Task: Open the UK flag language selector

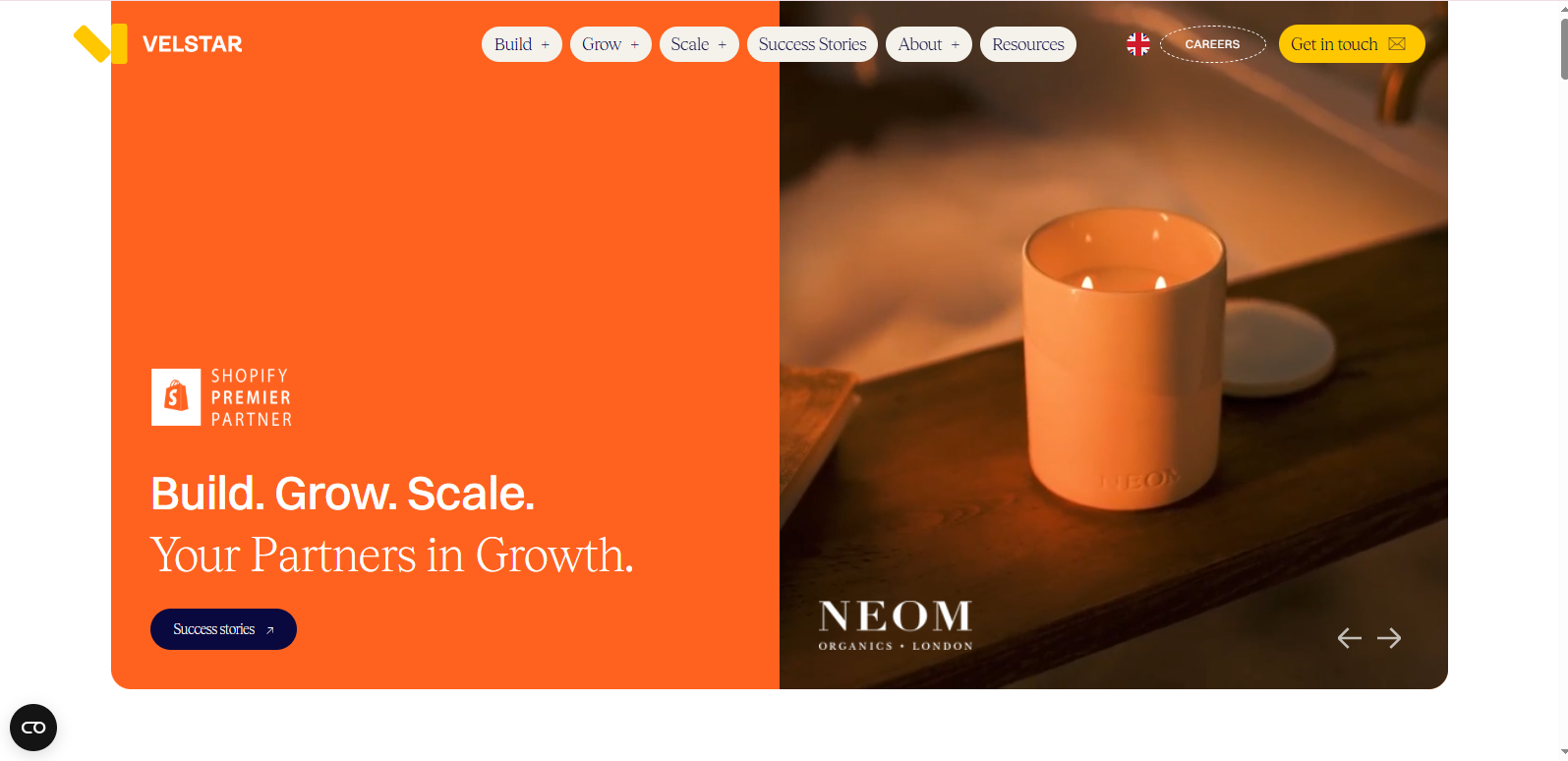Action: (x=1138, y=44)
